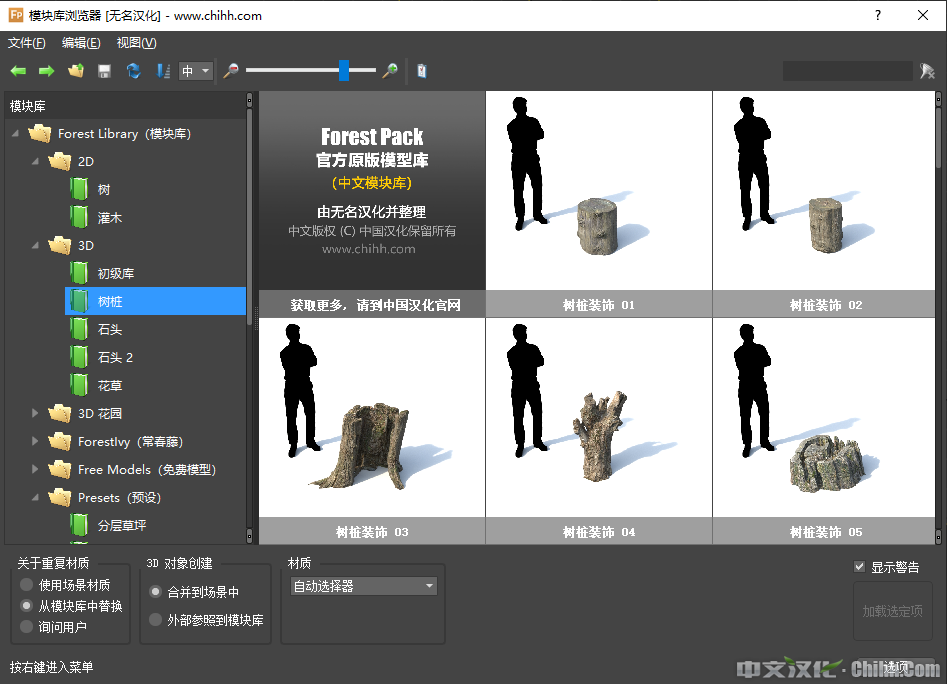Click the thumbnail zoom slider handle
The width and height of the screenshot is (947, 684).
344,70
